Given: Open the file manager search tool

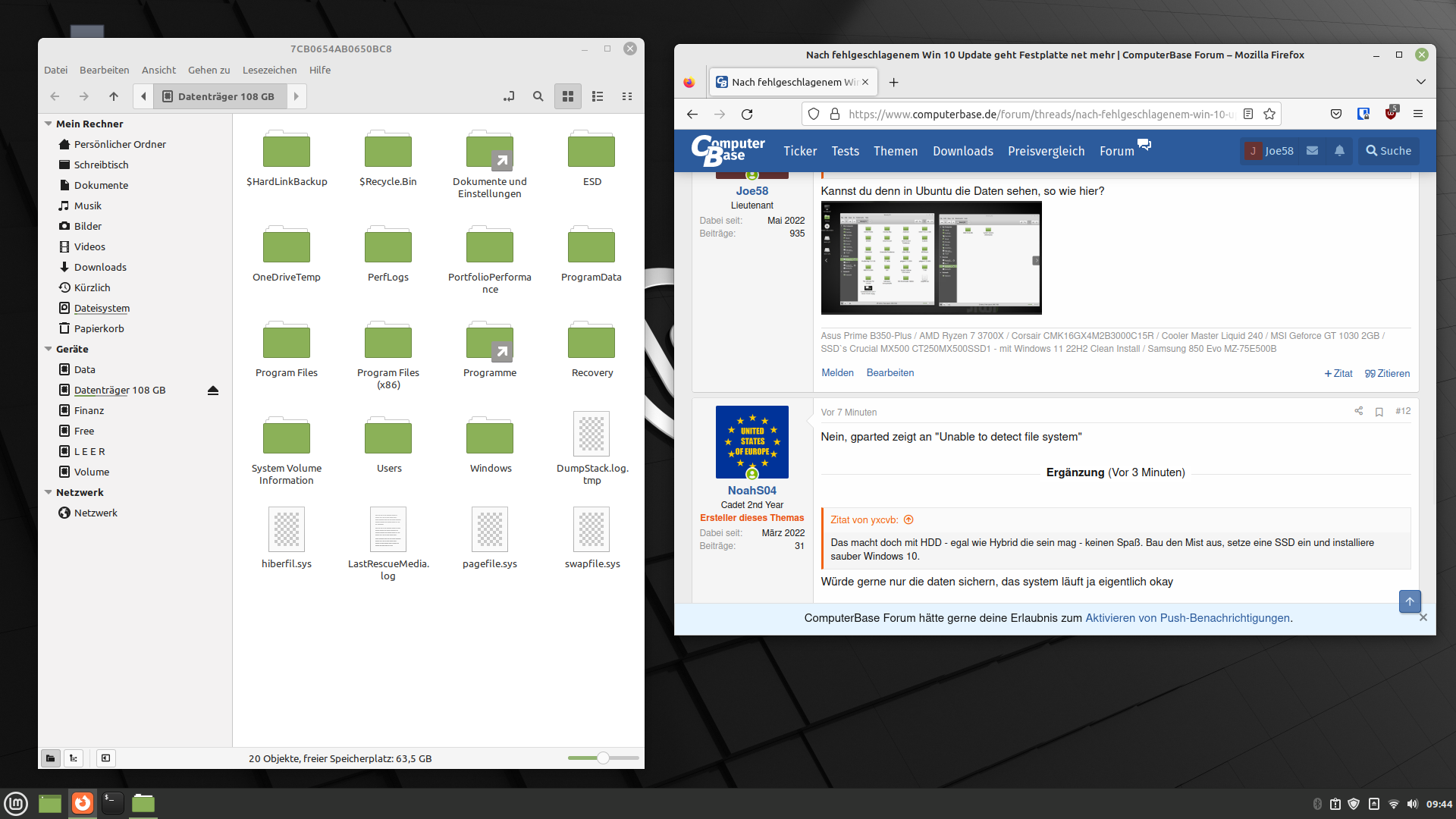Looking at the screenshot, I should [538, 96].
